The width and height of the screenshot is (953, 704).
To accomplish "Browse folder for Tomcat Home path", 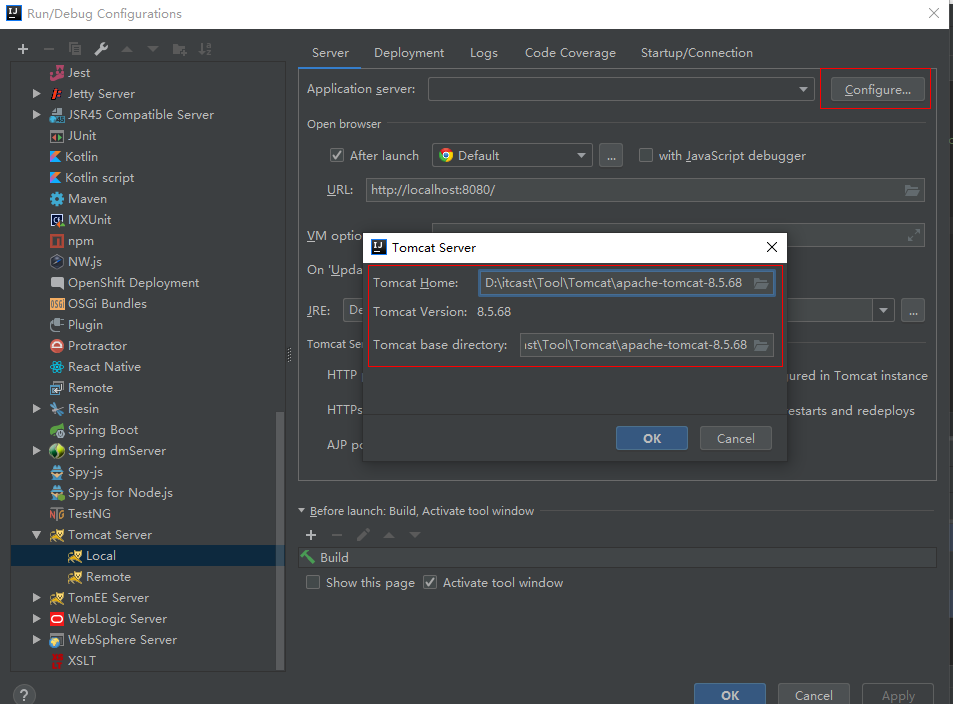I will pyautogui.click(x=761, y=283).
